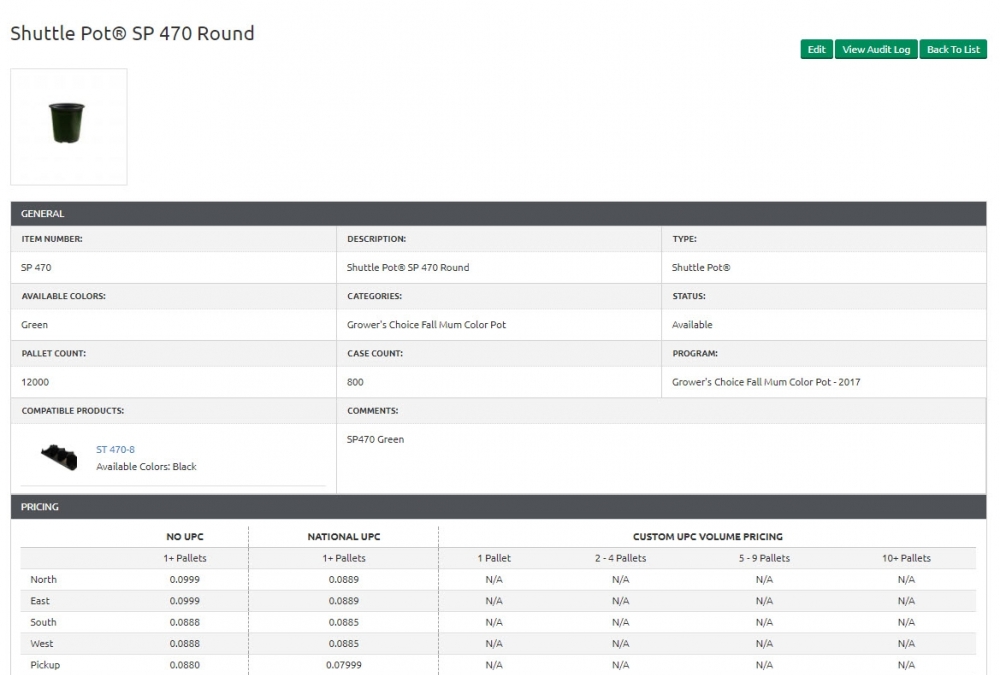Click the black ST 470-8 tray thumbnail

(59, 457)
